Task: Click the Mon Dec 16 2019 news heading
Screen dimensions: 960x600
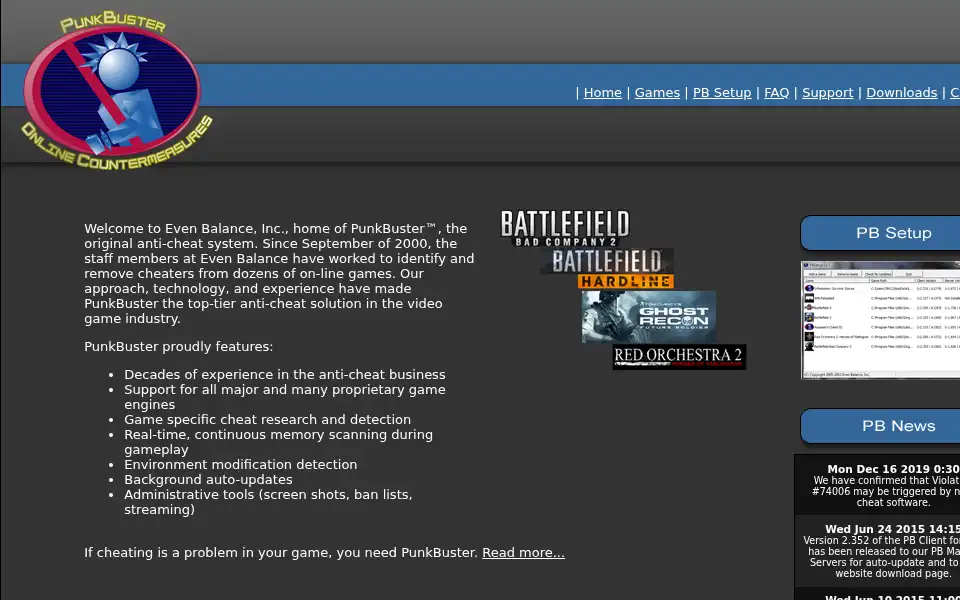Action: pos(893,470)
